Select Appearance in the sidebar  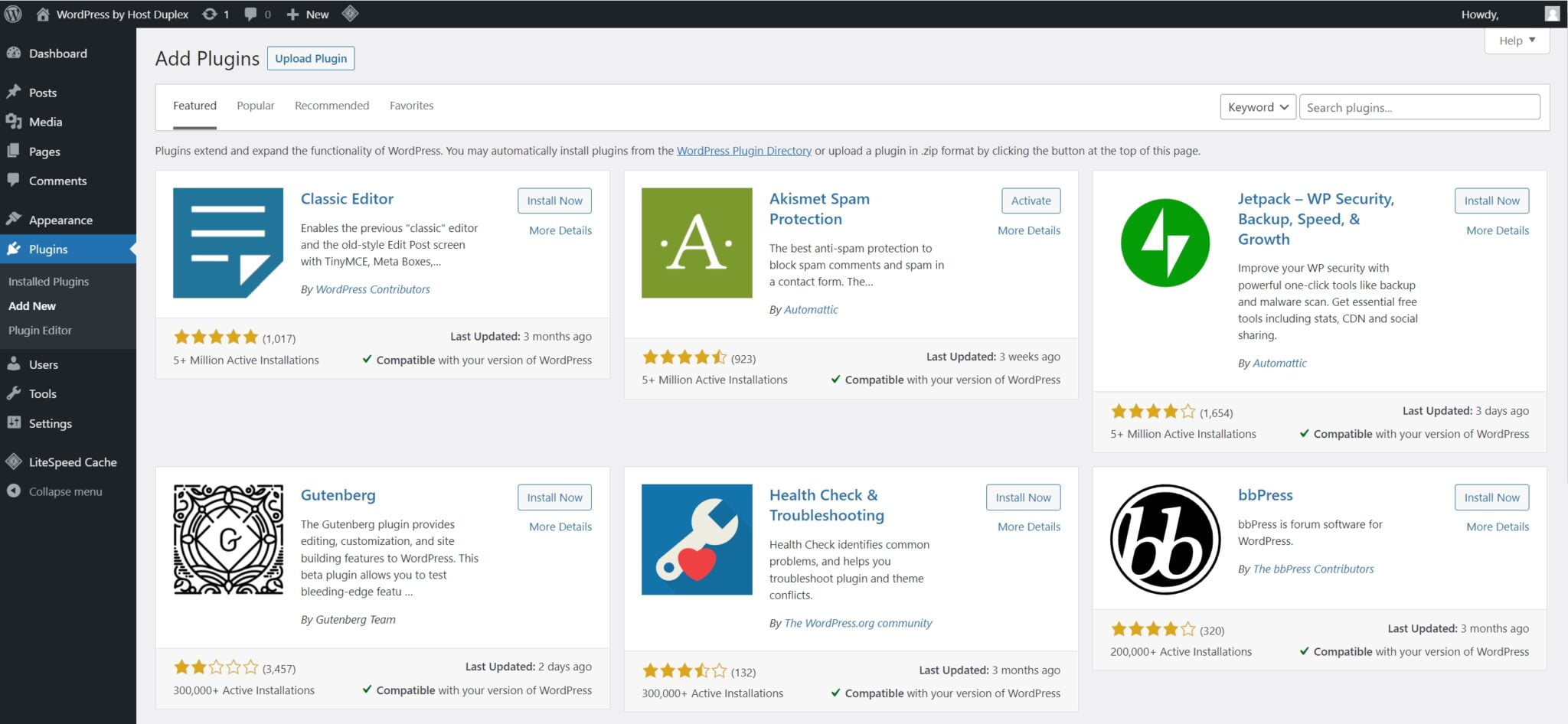pos(61,220)
